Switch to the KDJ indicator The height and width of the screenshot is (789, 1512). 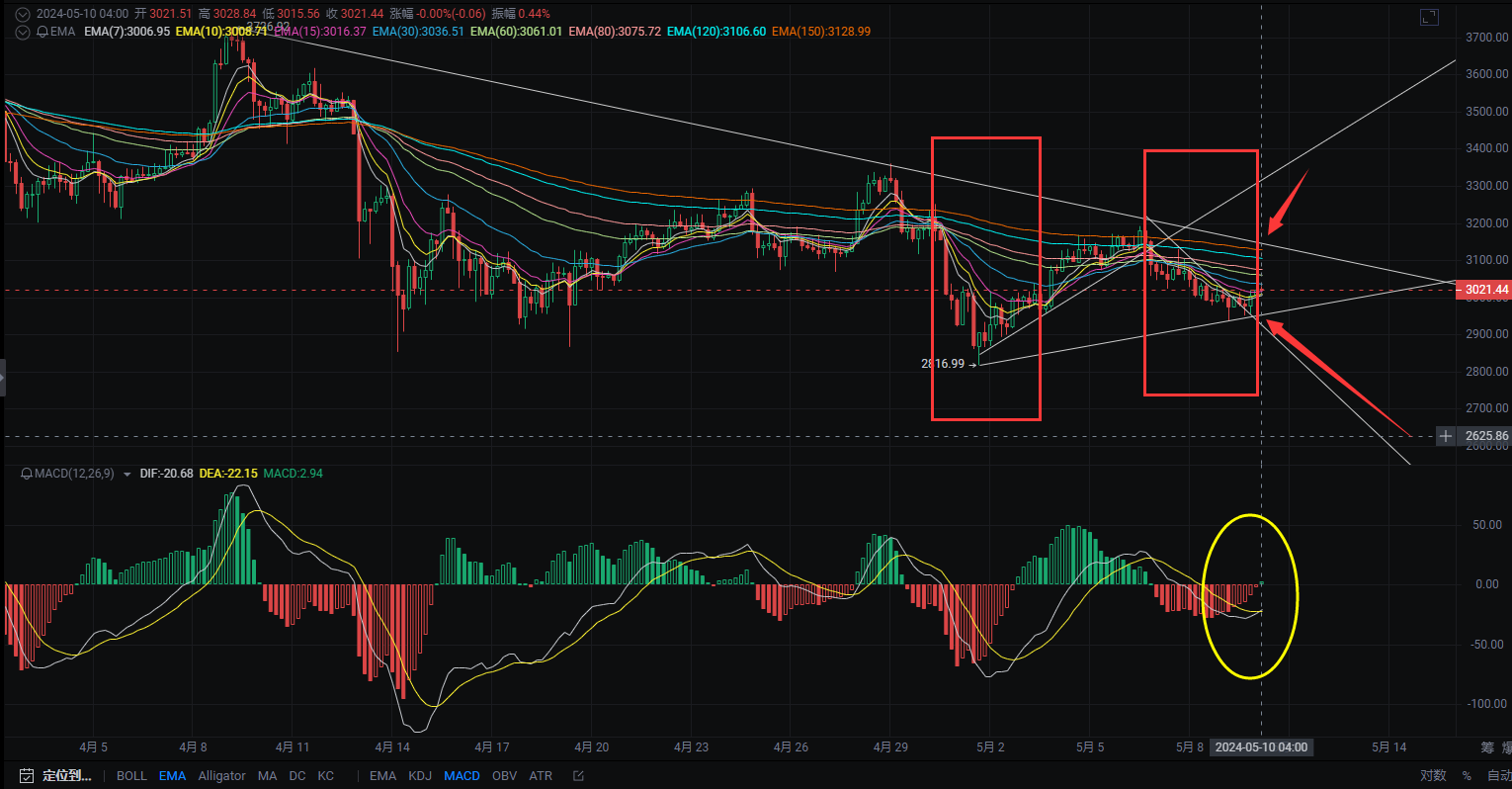(x=420, y=776)
